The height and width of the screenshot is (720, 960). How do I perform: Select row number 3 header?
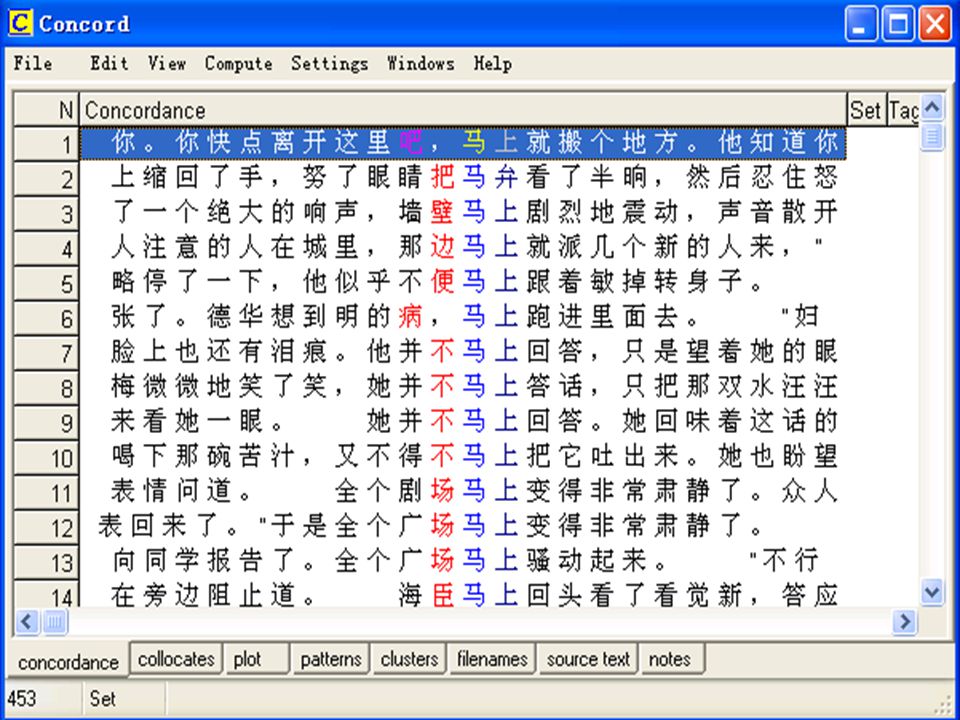coord(46,214)
